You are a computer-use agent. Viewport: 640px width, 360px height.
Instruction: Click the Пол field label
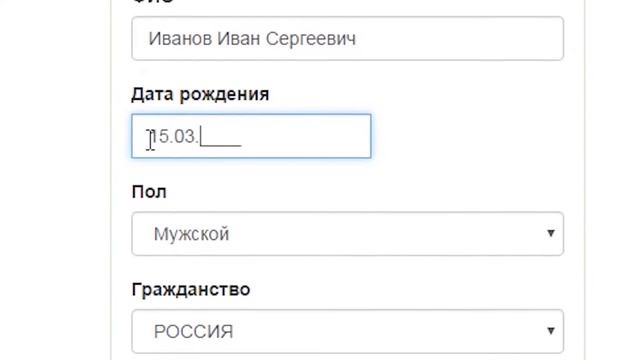(149, 192)
